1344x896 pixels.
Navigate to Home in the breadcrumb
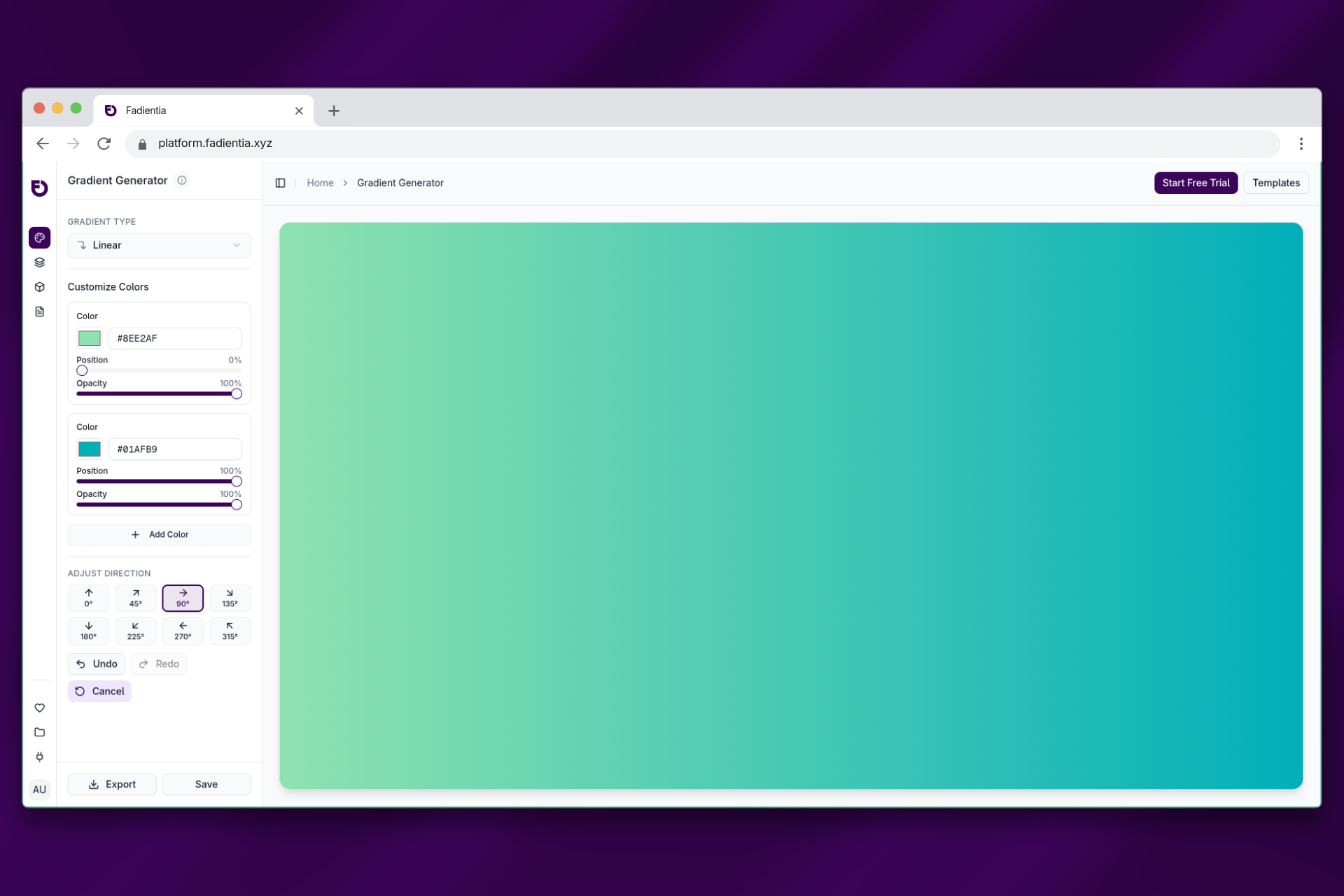(320, 183)
